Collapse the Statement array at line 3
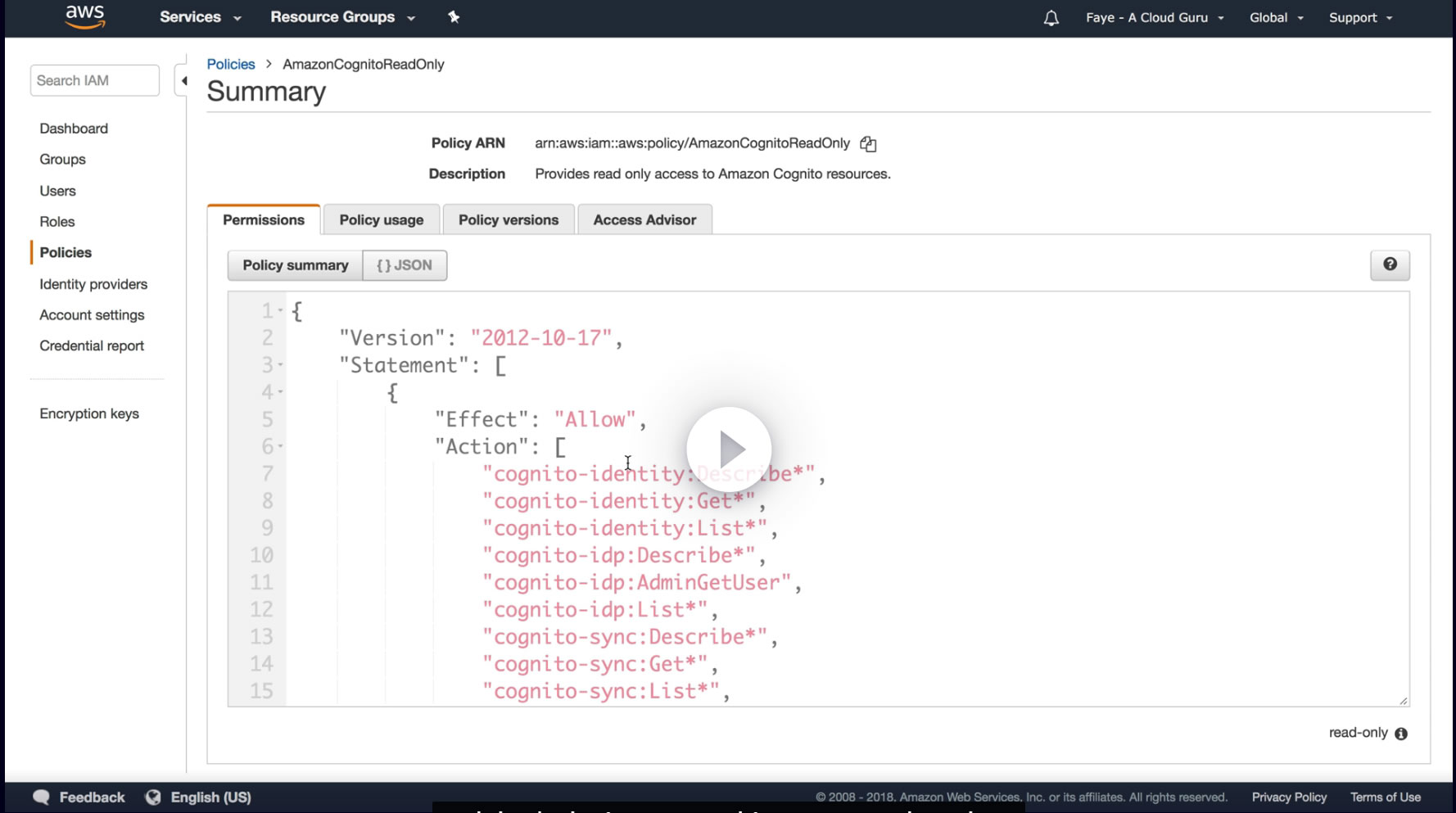This screenshot has width=1456, height=813. click(280, 365)
